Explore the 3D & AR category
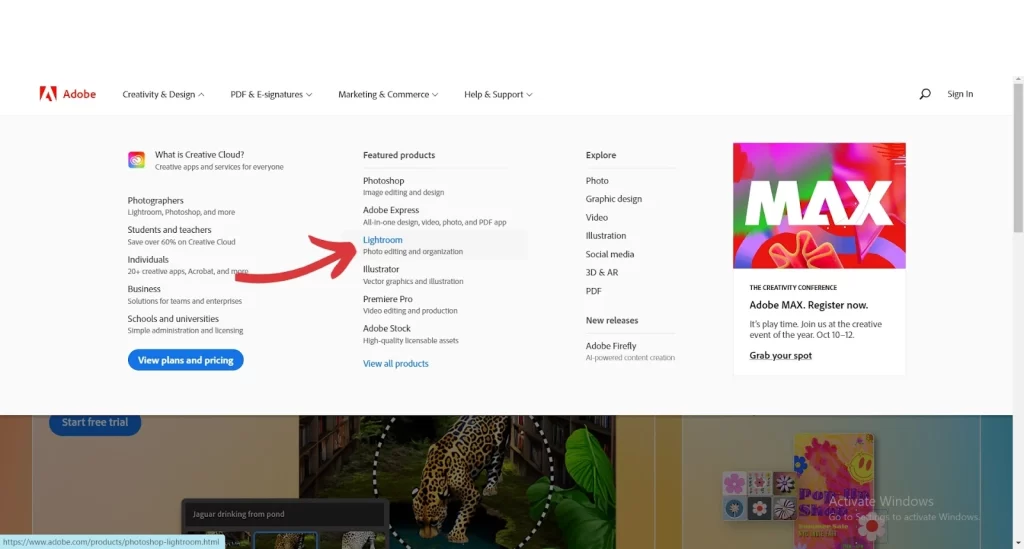Image resolution: width=1024 pixels, height=549 pixels. coord(602,272)
